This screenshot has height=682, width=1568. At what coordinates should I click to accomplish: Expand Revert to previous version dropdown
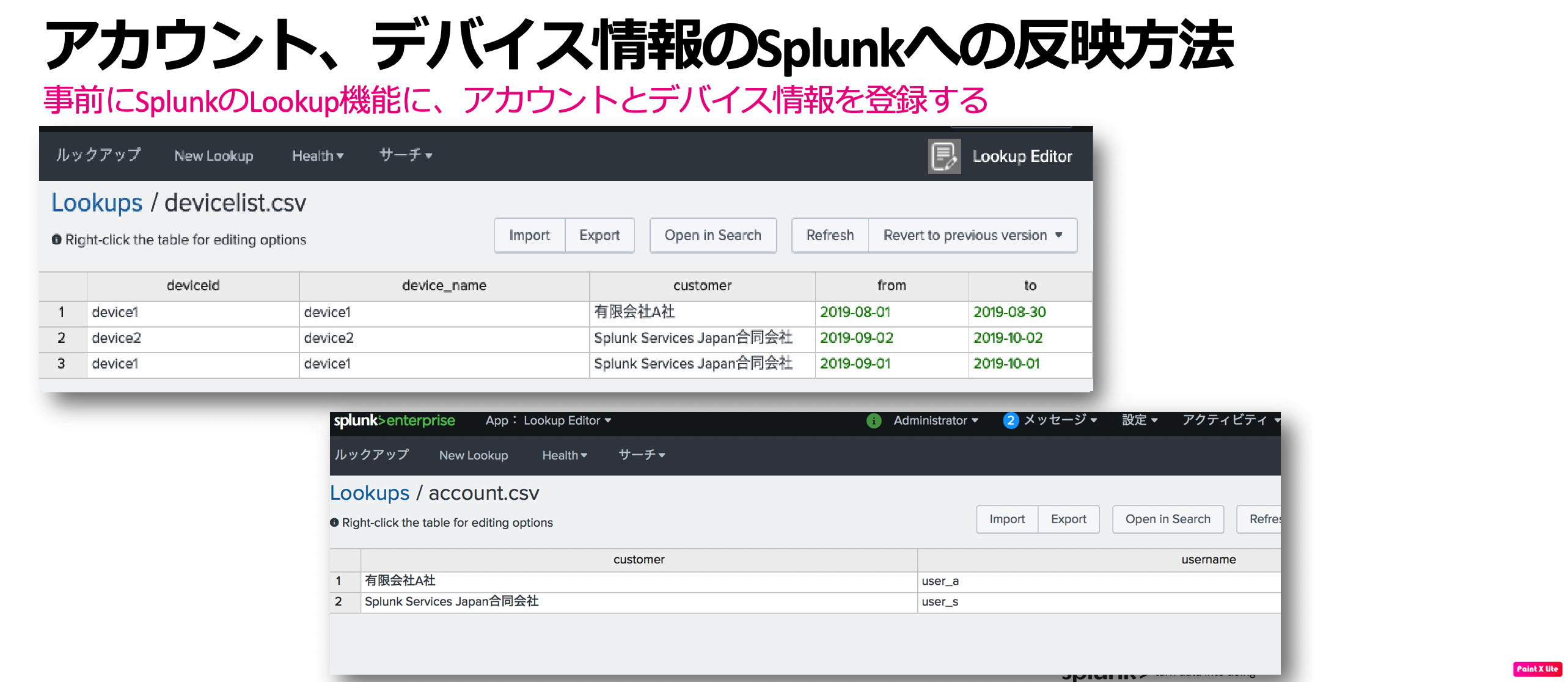click(973, 235)
